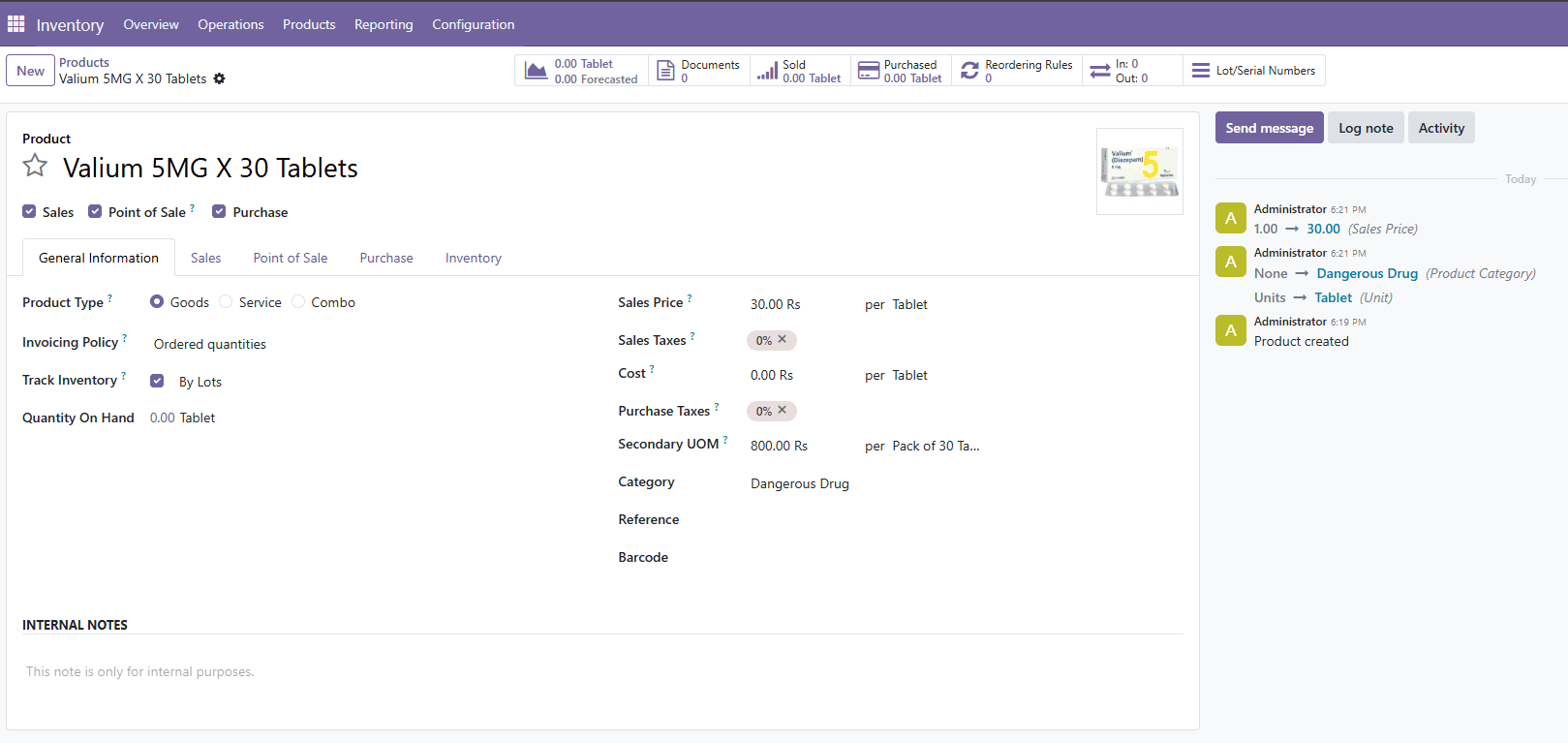Screen dimensions: 1568x743
Task: Click the 30.00 new sales price value in chatter
Action: tap(1323, 229)
